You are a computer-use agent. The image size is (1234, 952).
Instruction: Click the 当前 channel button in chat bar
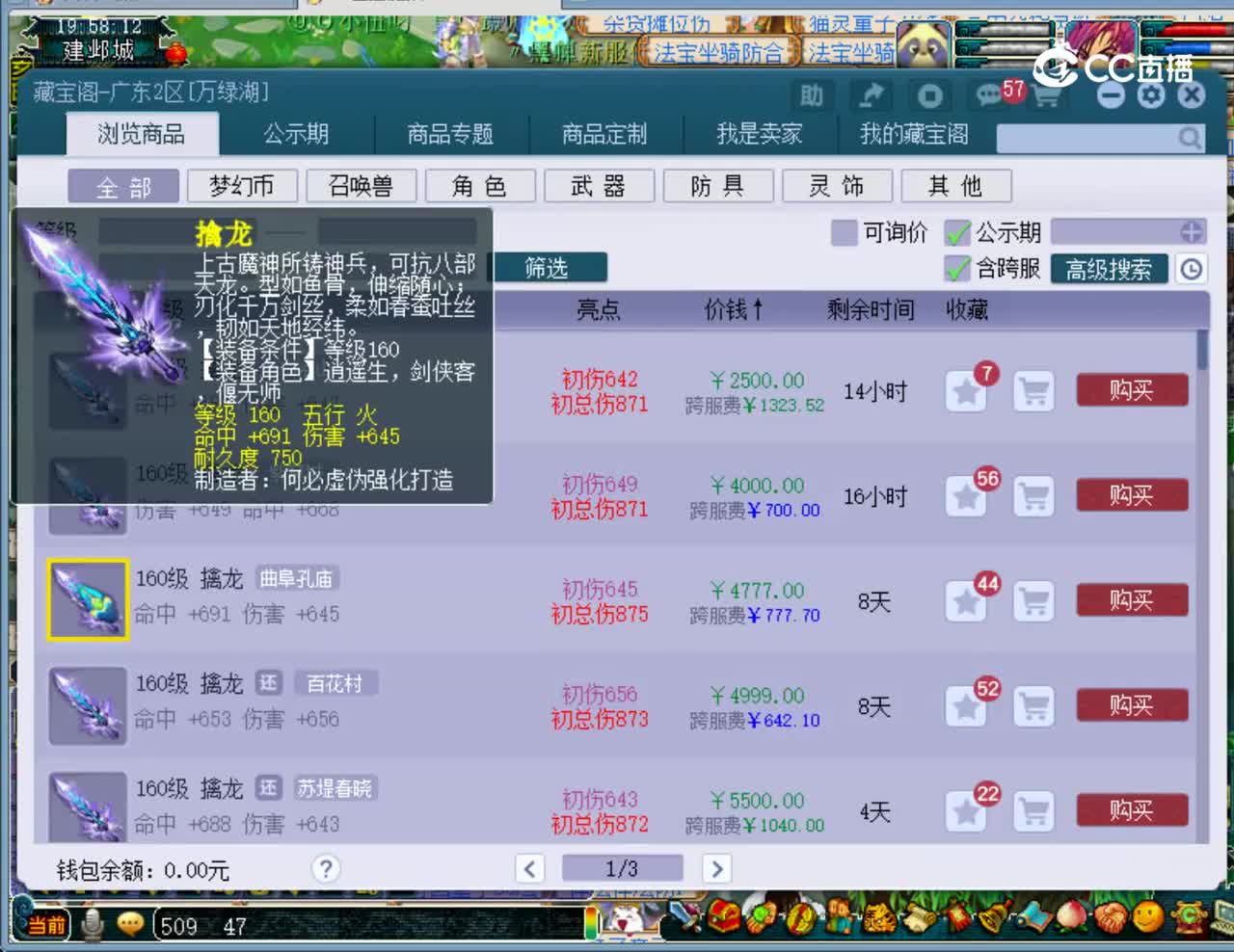pyautogui.click(x=44, y=925)
